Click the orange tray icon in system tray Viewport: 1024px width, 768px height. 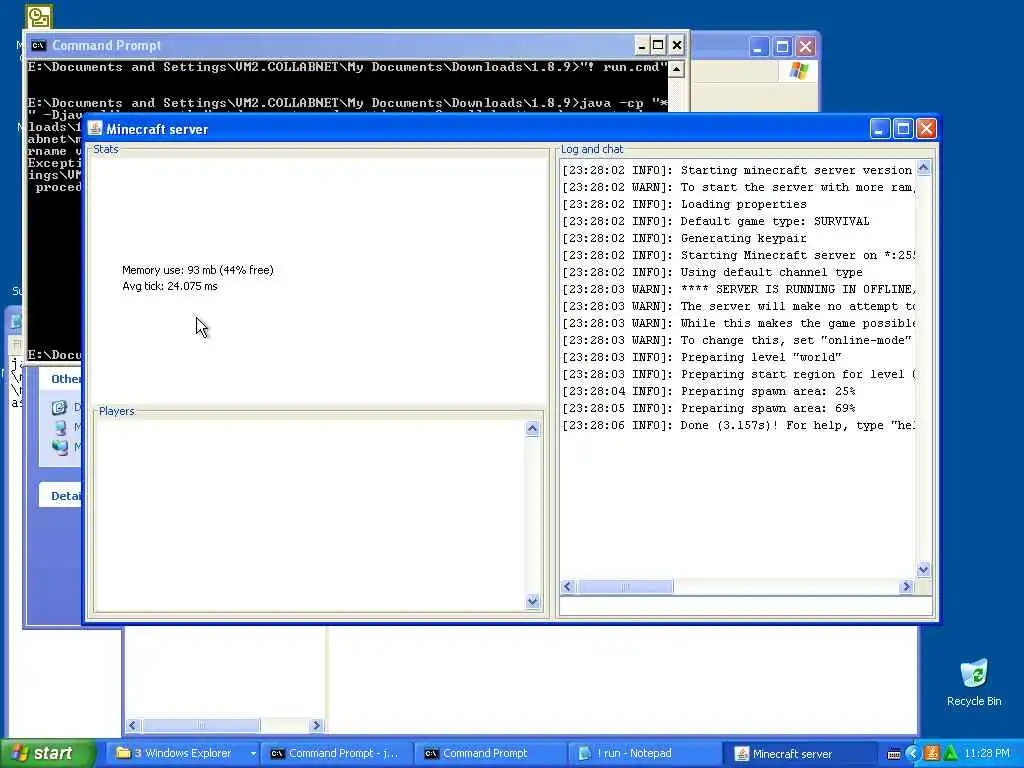coord(931,754)
